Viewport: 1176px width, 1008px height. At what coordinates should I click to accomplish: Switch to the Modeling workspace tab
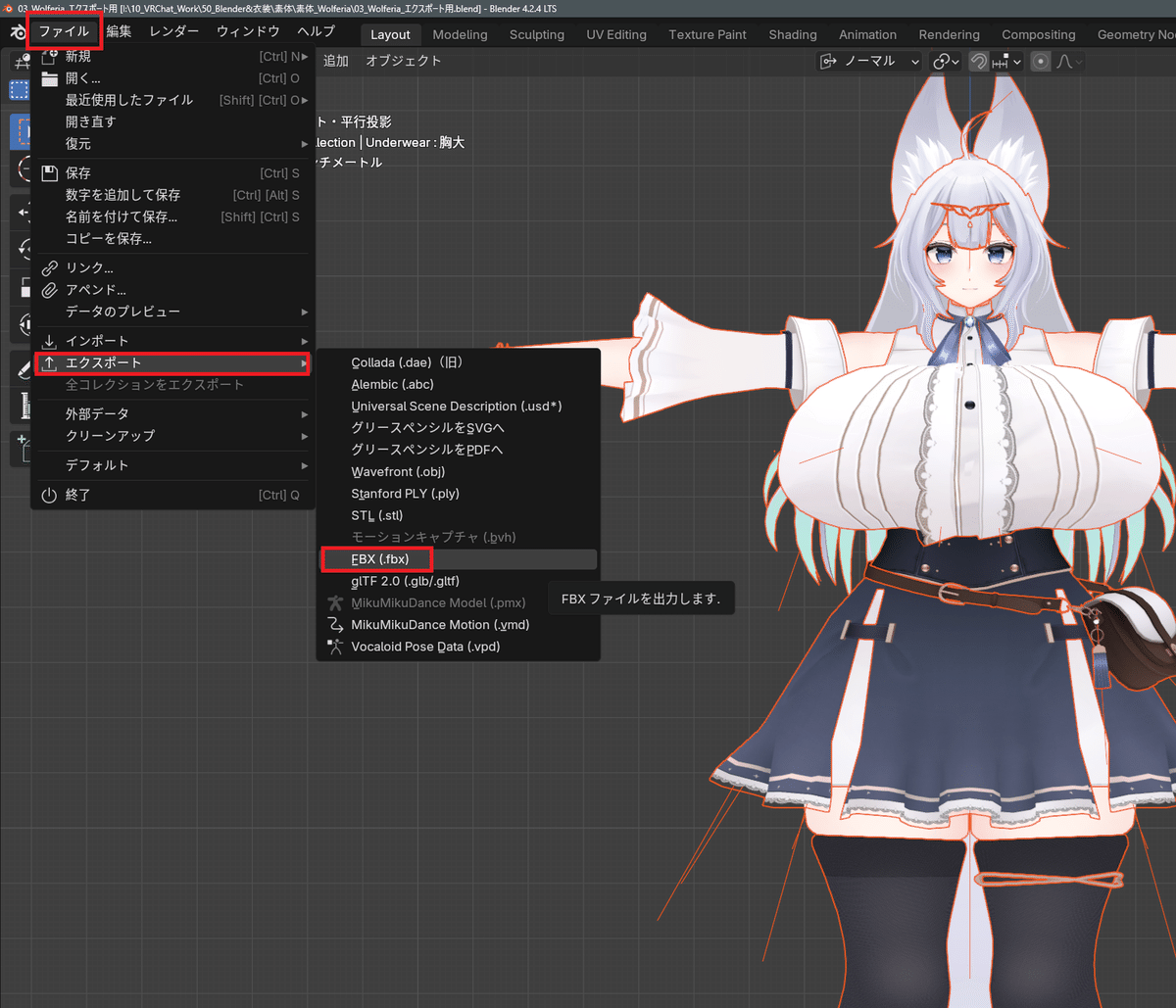pyautogui.click(x=460, y=34)
